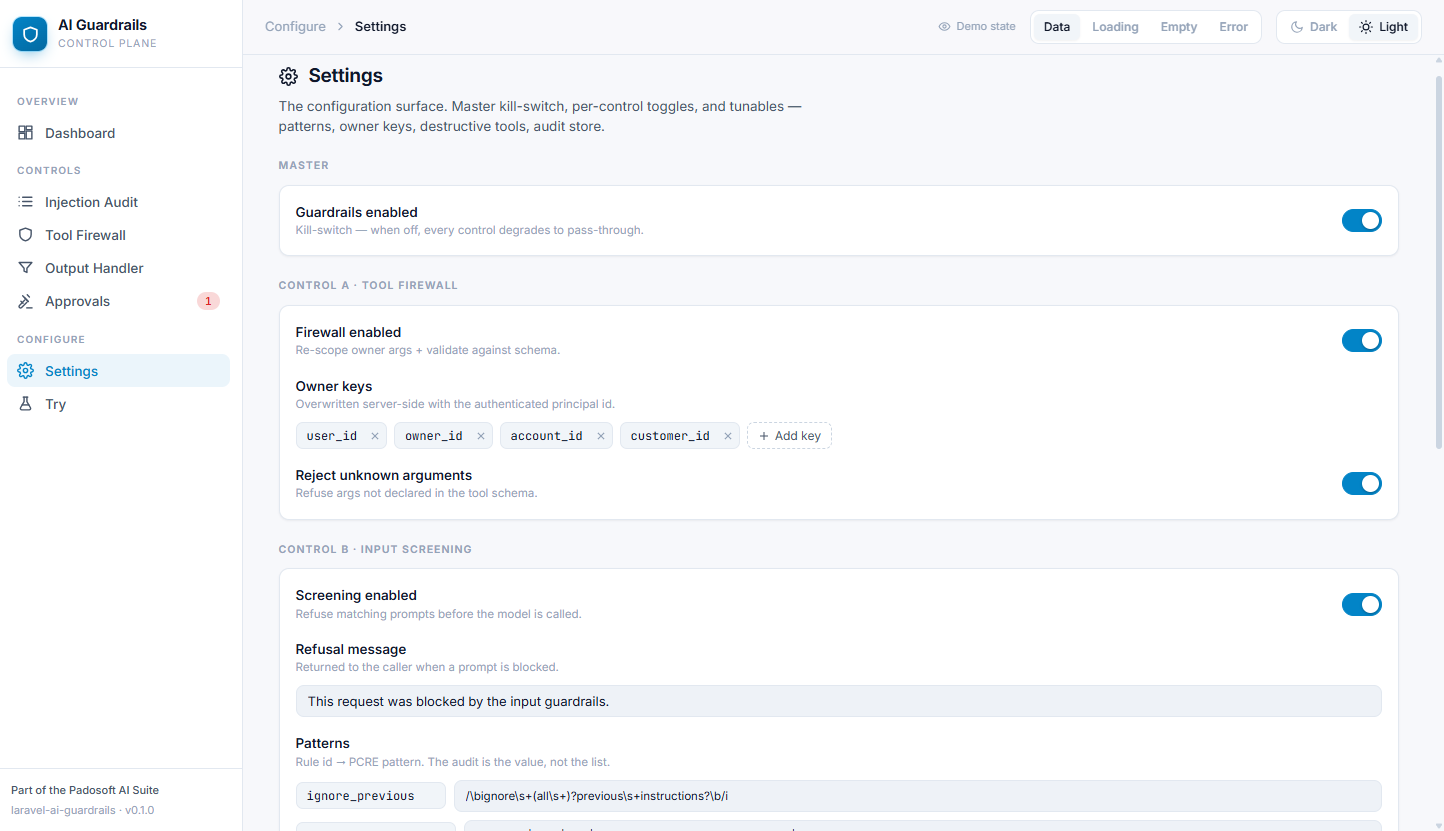The image size is (1444, 831).
Task: Click the 'Patterns' label
Action: pyautogui.click(x=323, y=743)
